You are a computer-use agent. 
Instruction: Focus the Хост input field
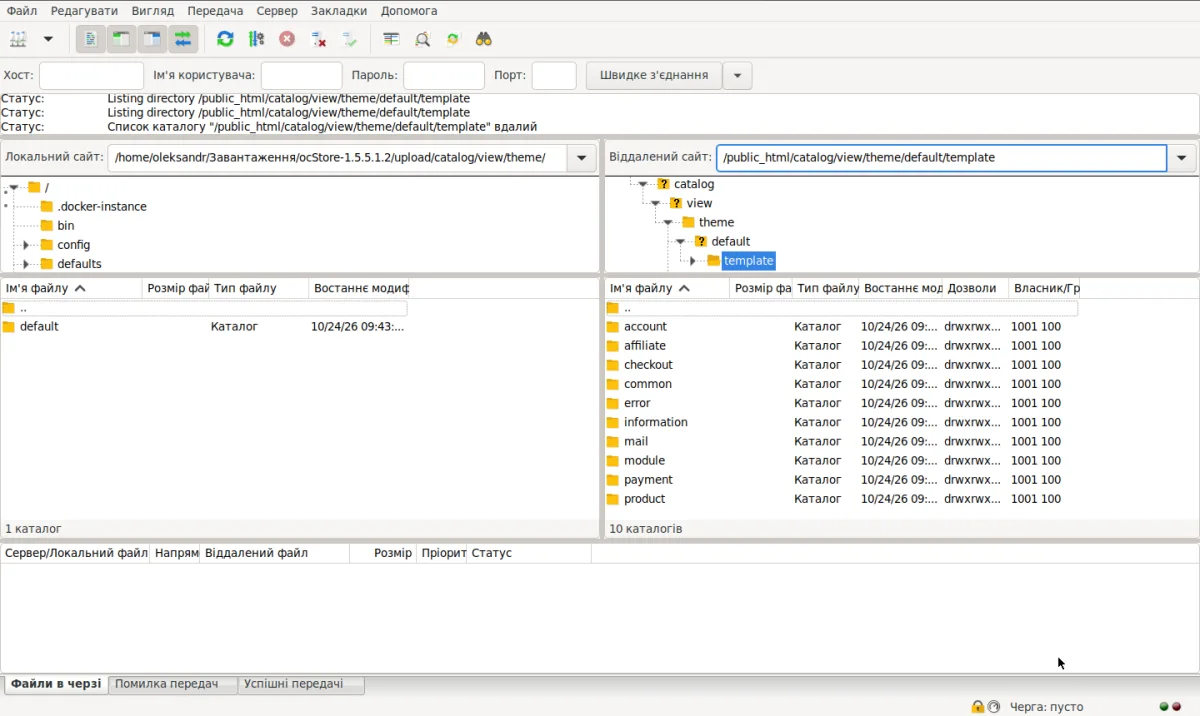[x=91, y=75]
